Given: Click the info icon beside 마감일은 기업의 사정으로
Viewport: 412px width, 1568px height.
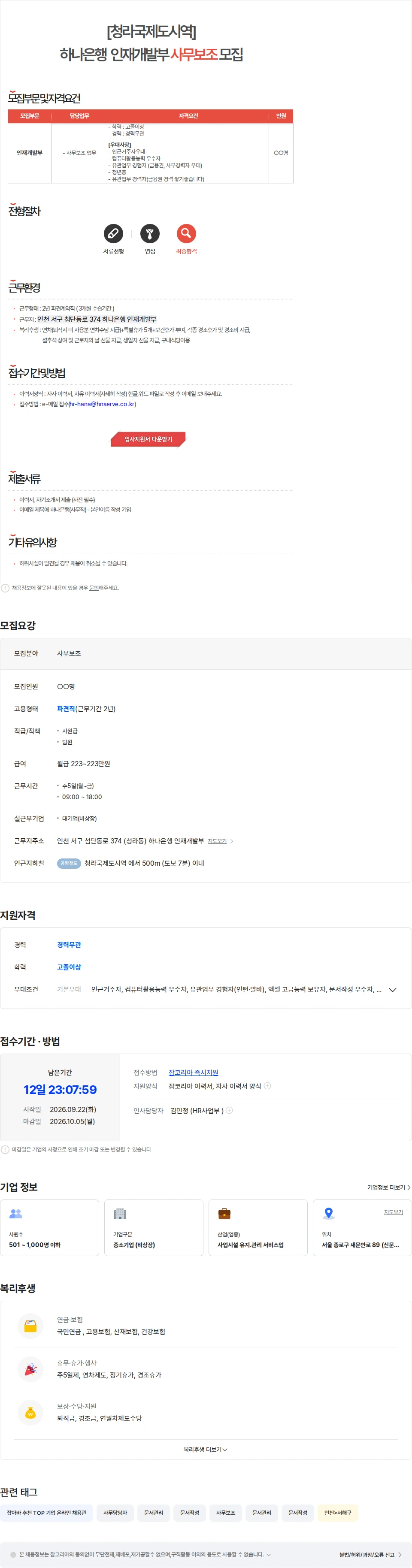Looking at the screenshot, I should click(x=5, y=1149).
